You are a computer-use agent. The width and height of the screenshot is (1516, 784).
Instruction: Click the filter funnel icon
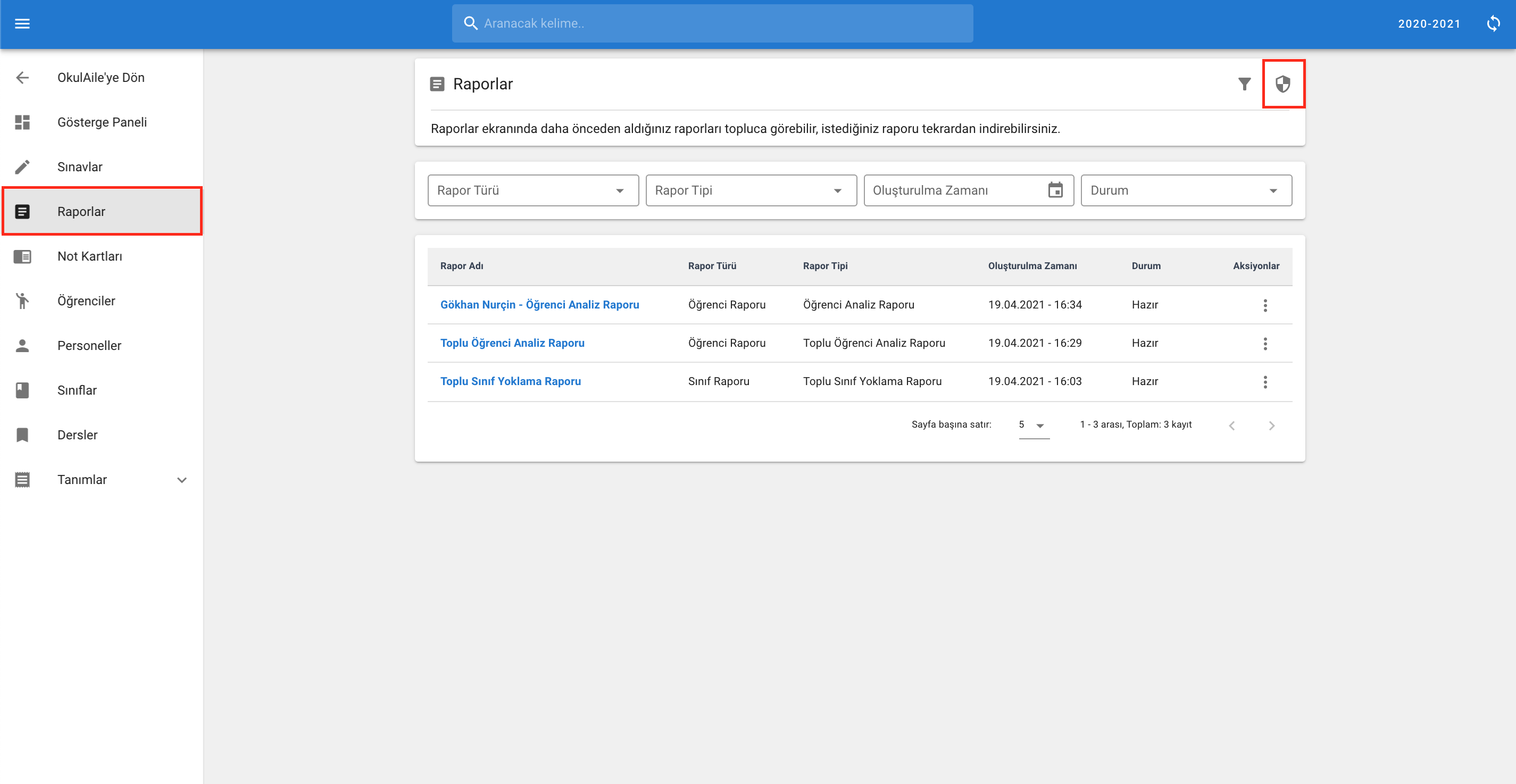pyautogui.click(x=1244, y=84)
